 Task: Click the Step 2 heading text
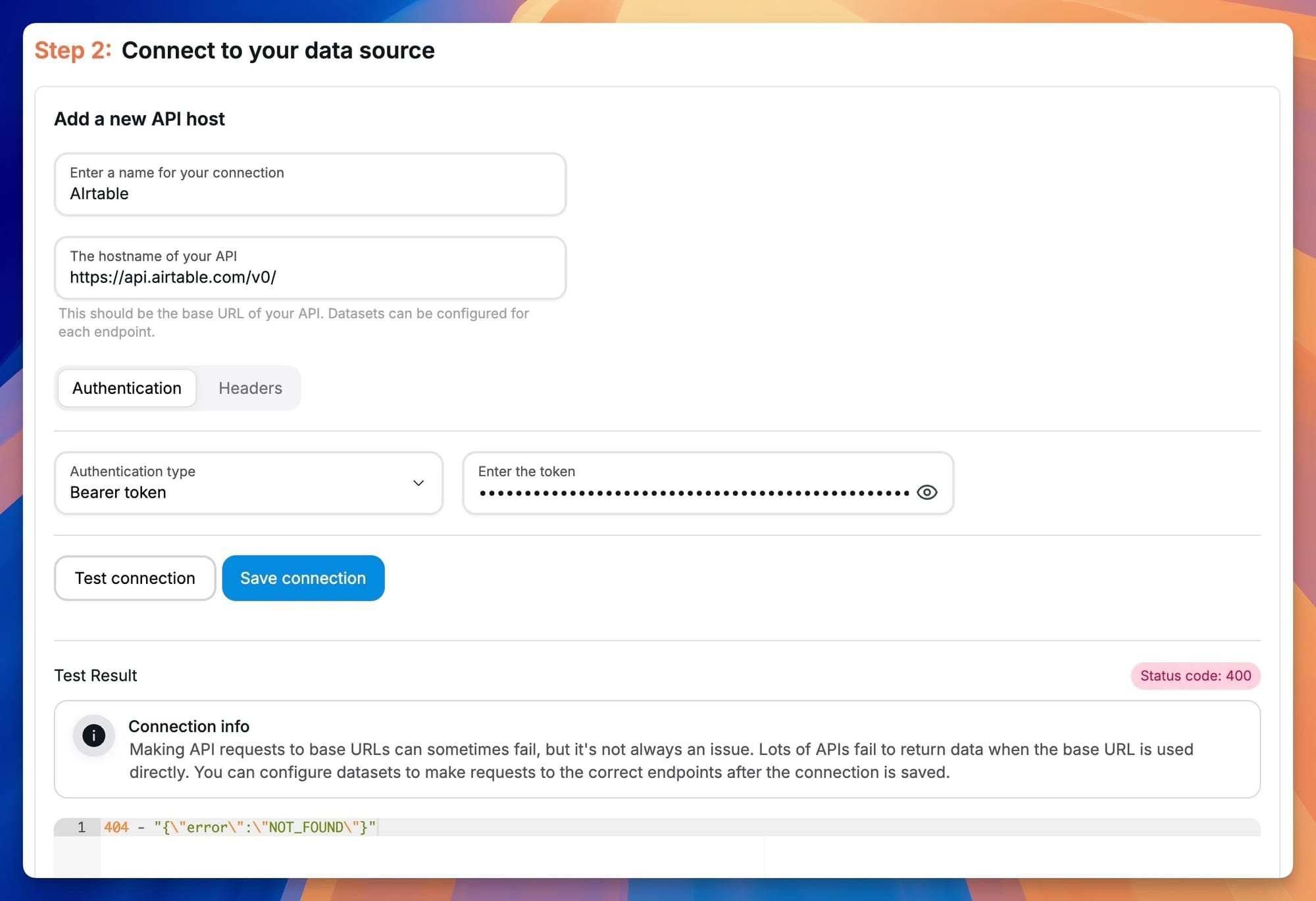70,50
